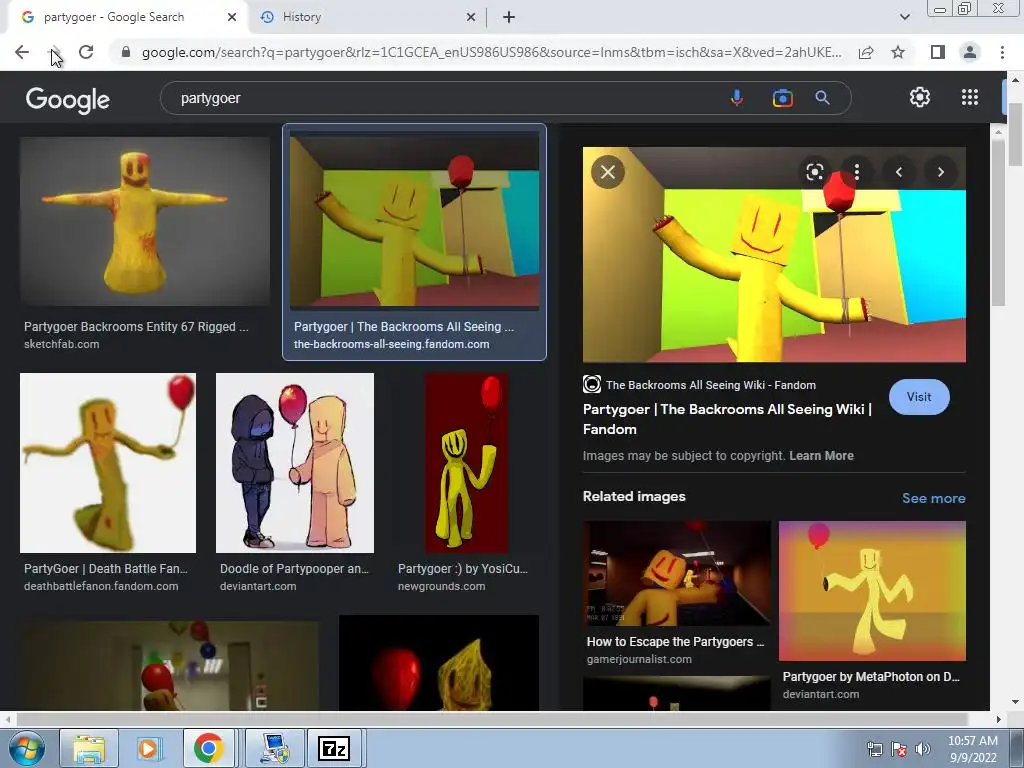The height and width of the screenshot is (768, 1024).
Task: Select the sketchfab Partygoer Entity 67 thumbnail
Action: point(144,221)
